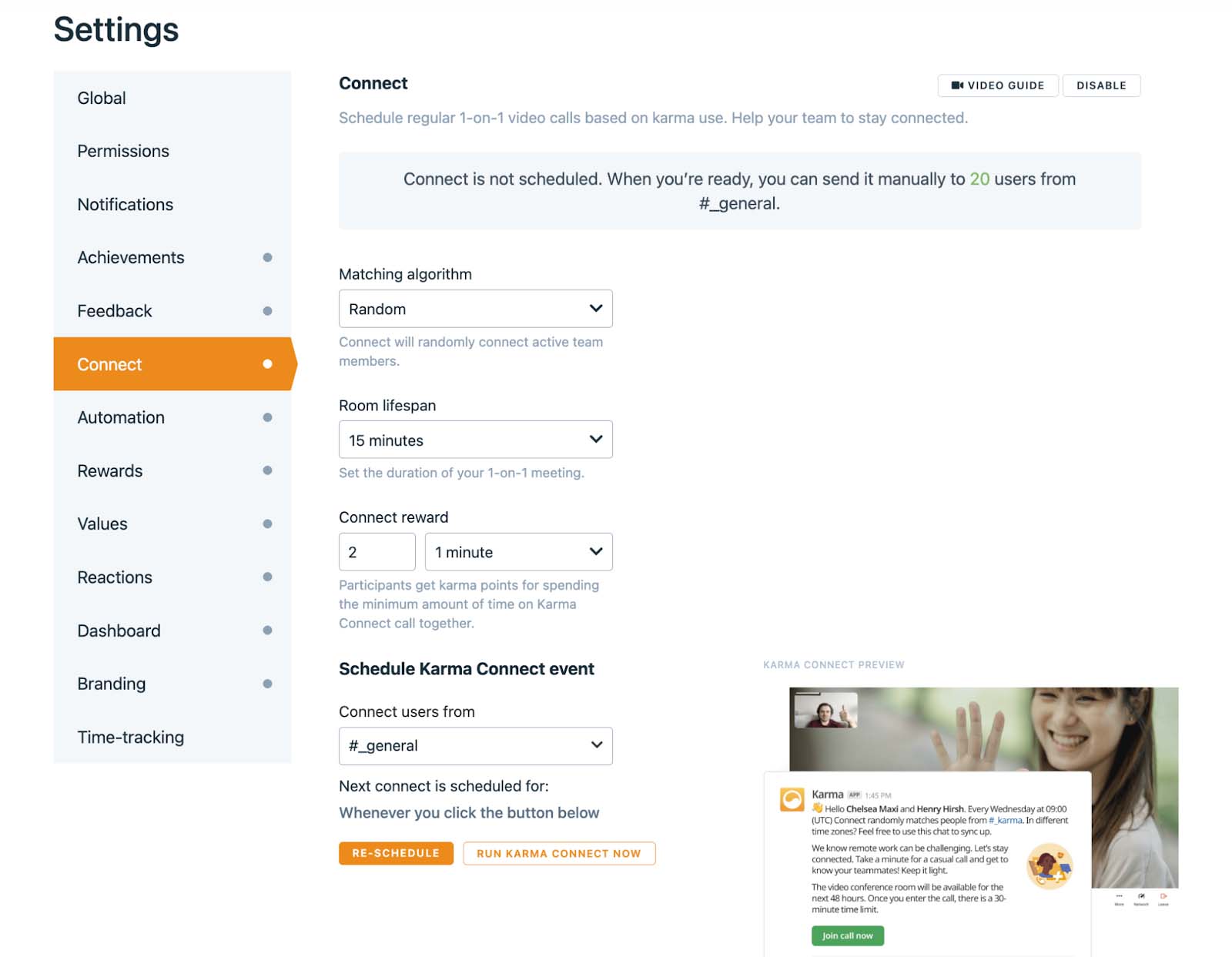
Task: Click the Run Karma Connect Now button
Action: click(559, 853)
